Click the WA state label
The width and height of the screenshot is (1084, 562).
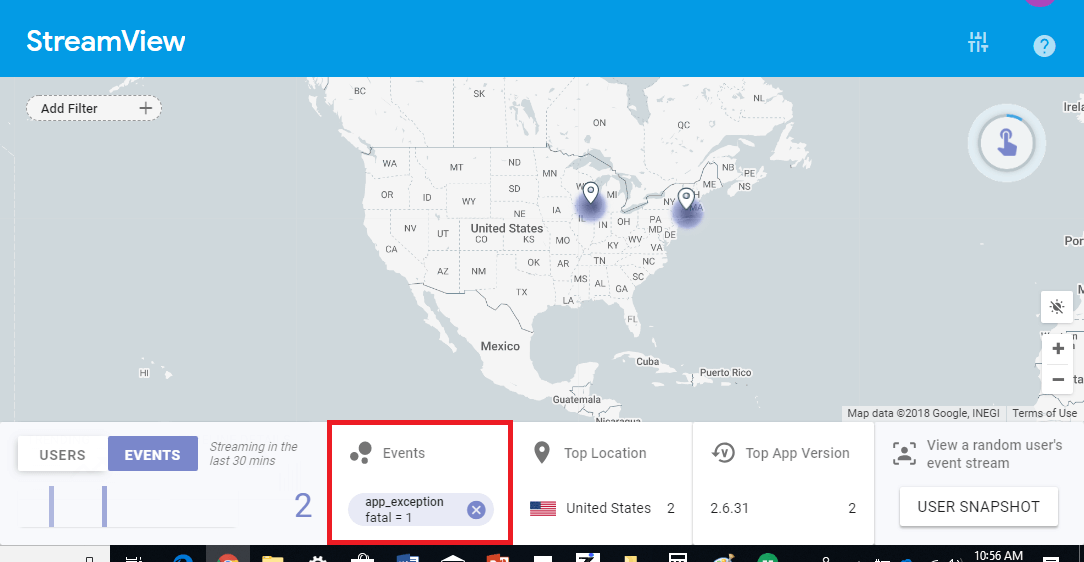(390, 163)
